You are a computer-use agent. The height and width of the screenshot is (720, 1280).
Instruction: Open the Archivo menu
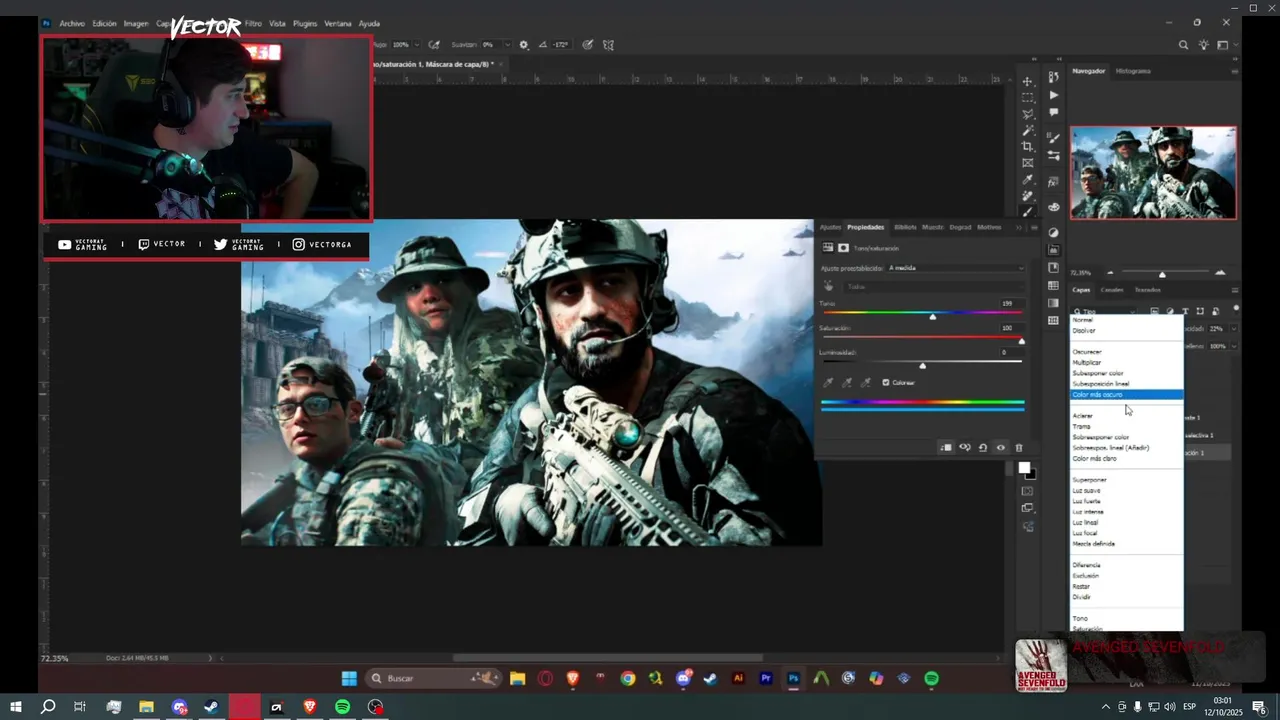pyautogui.click(x=72, y=23)
